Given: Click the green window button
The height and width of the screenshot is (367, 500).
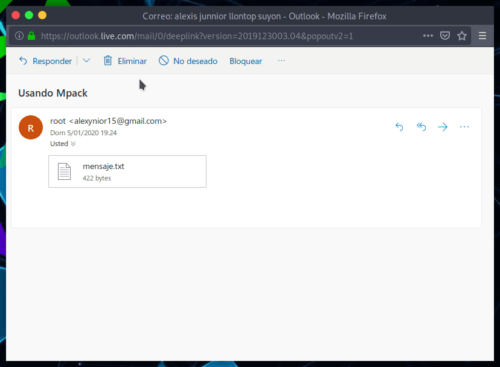Looking at the screenshot, I should 29,15.
